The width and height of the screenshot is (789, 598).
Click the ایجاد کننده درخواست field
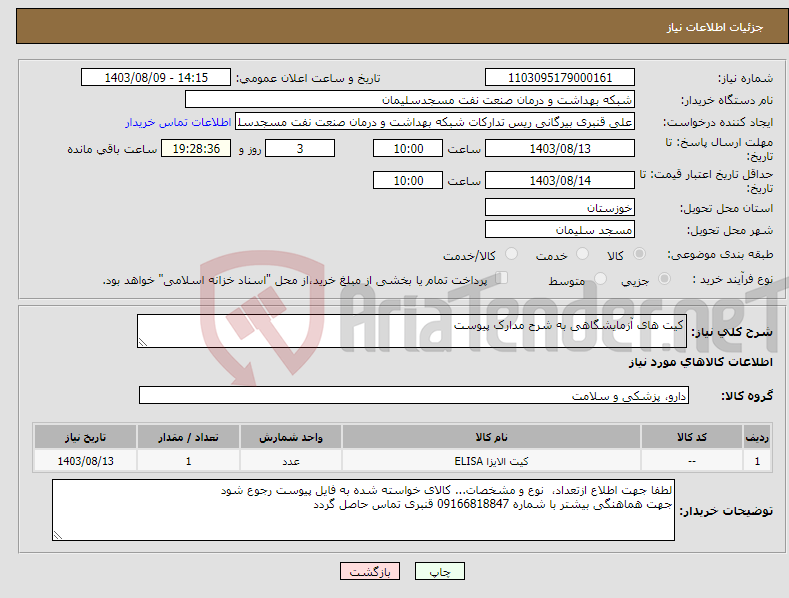[435, 122]
